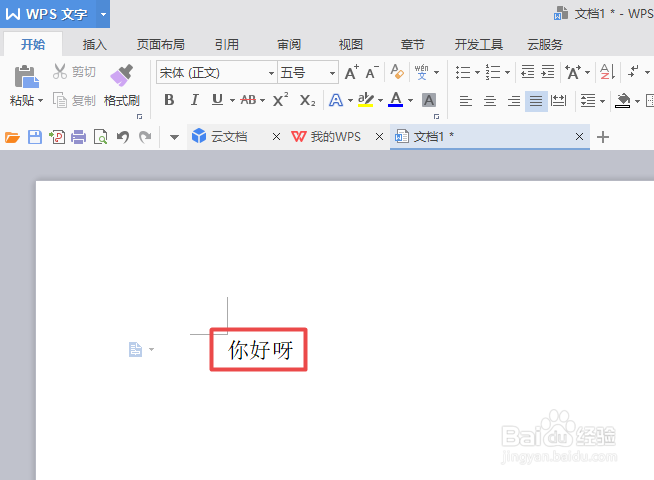Toggle strikethrough AB formatting
The image size is (654, 480).
[x=249, y=100]
